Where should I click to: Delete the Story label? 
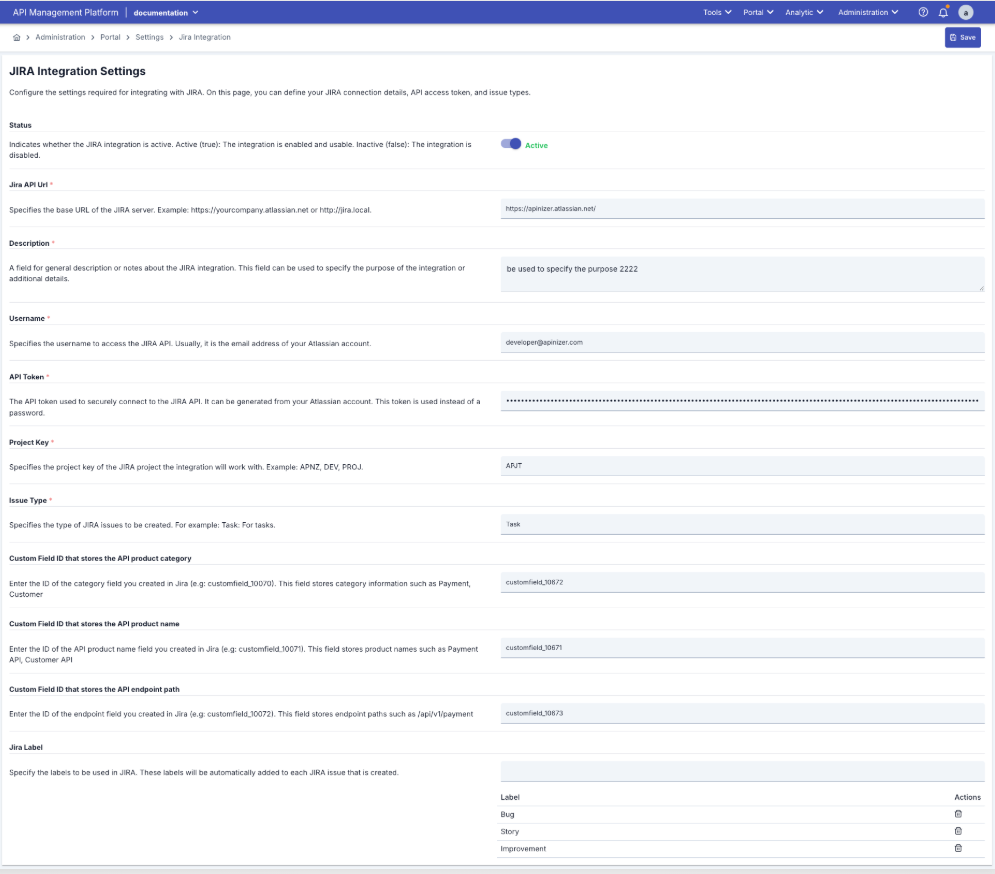(x=958, y=831)
